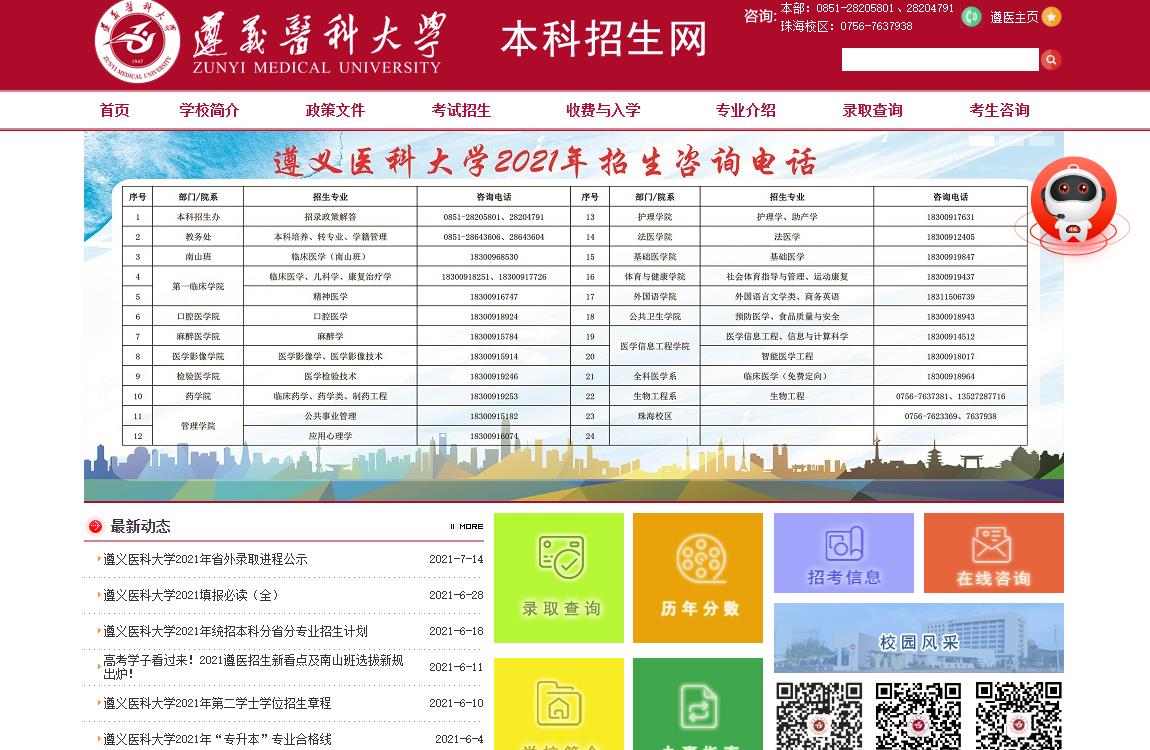This screenshot has width=1150, height=750.
Task: Click the left QR code
Action: coord(819,716)
